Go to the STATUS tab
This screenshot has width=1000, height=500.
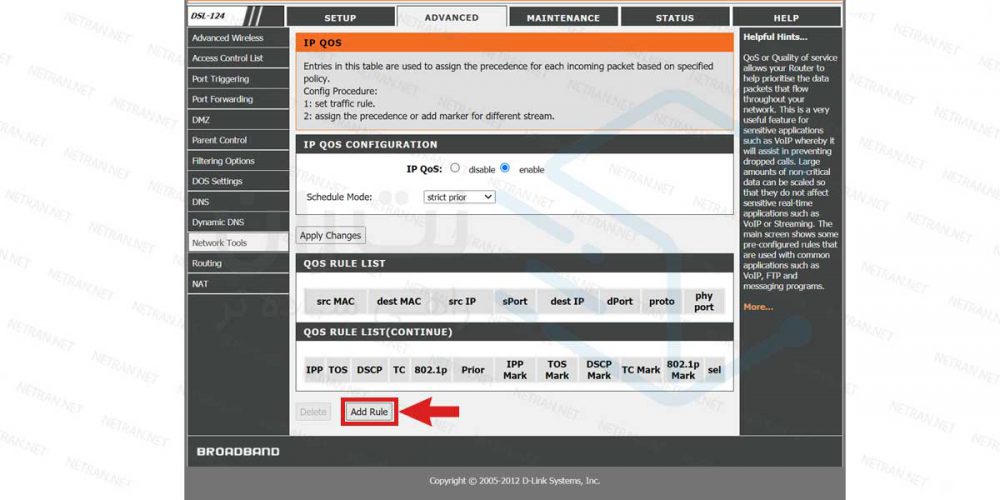tap(675, 18)
